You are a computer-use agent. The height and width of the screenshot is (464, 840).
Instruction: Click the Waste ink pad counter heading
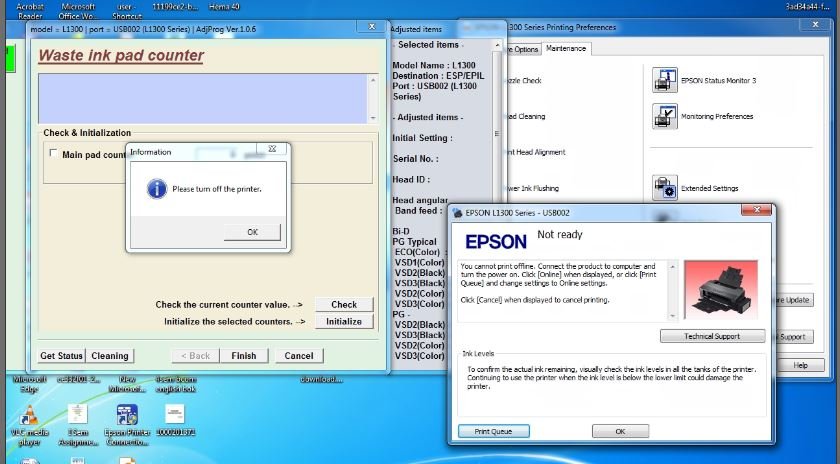[121, 55]
